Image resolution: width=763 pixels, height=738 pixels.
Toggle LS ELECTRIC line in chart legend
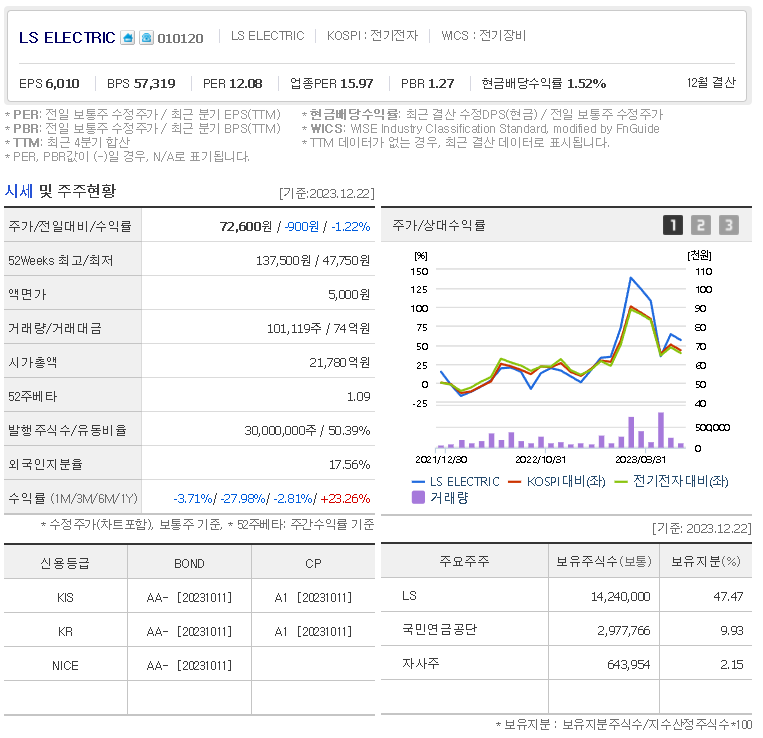(x=455, y=482)
